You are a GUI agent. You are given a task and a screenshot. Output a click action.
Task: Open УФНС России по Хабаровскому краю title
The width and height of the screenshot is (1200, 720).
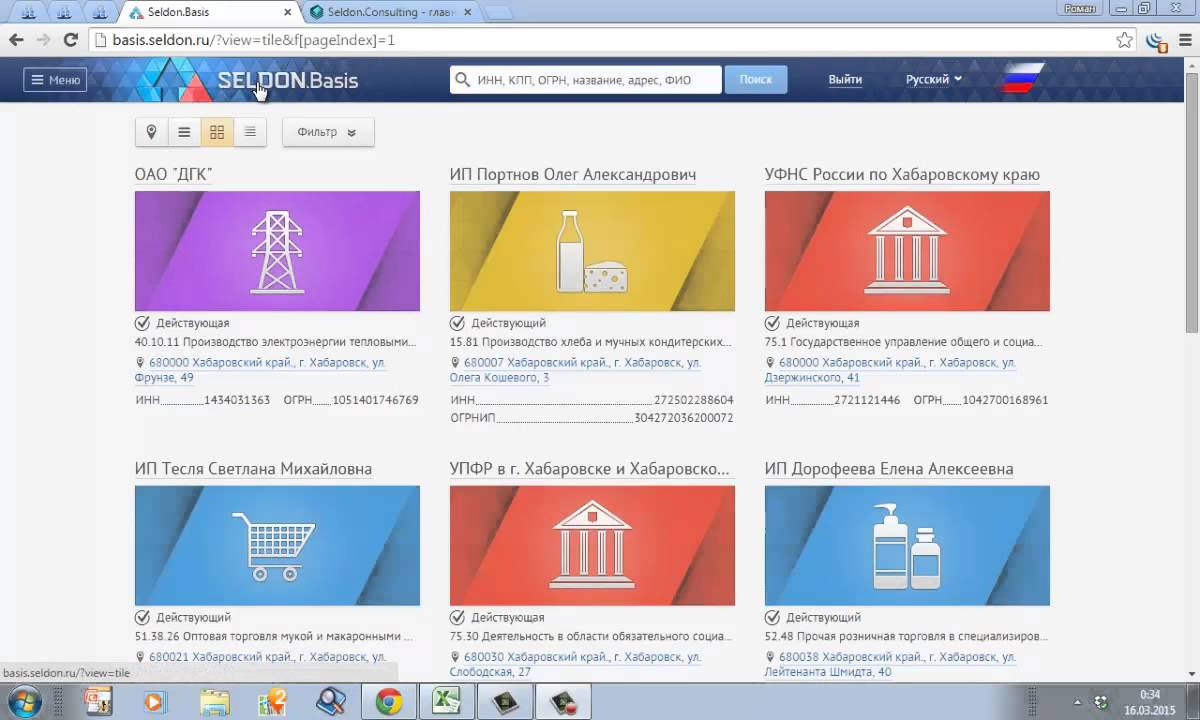coord(902,175)
